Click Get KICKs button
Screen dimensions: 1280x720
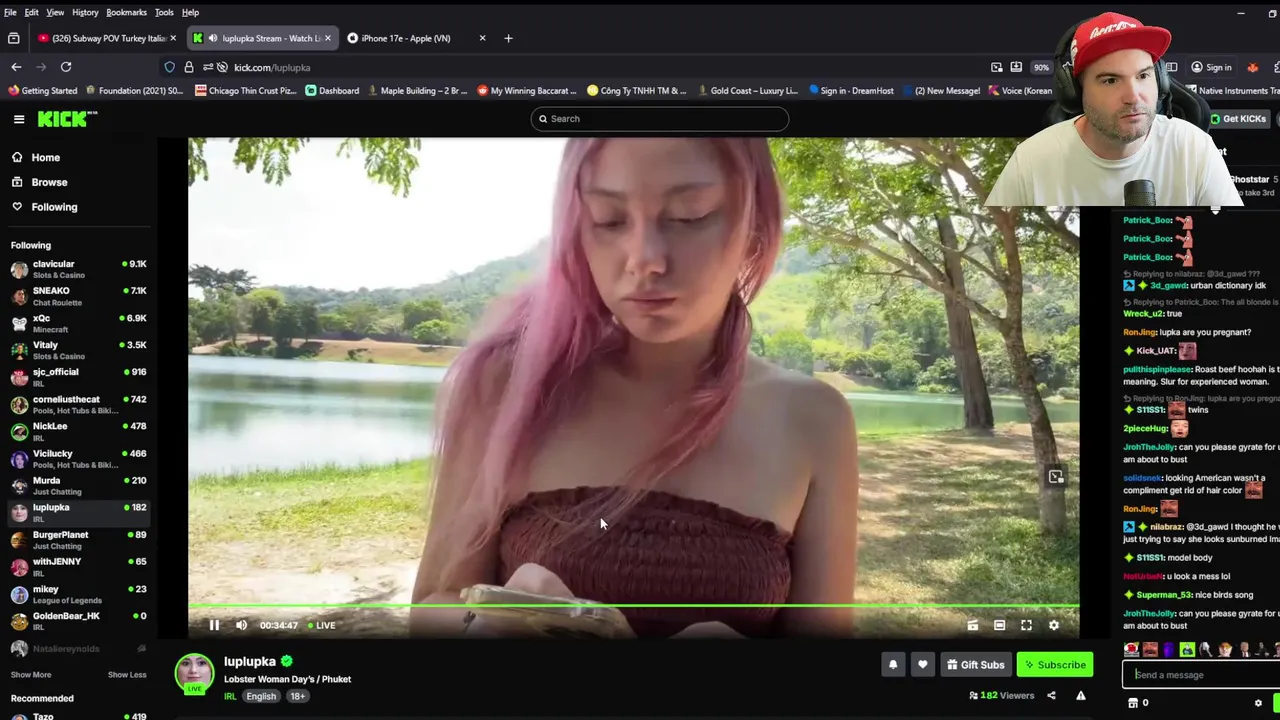[1239, 119]
